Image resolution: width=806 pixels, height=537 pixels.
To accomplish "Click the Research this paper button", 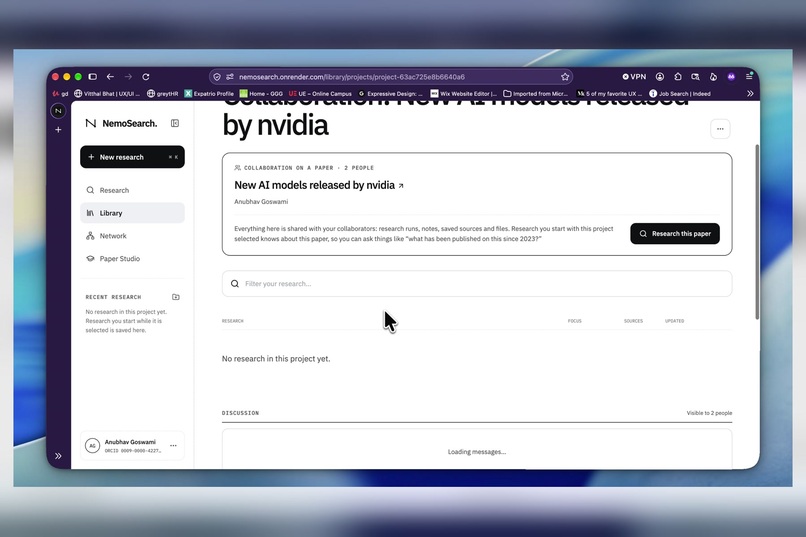I will coord(675,234).
